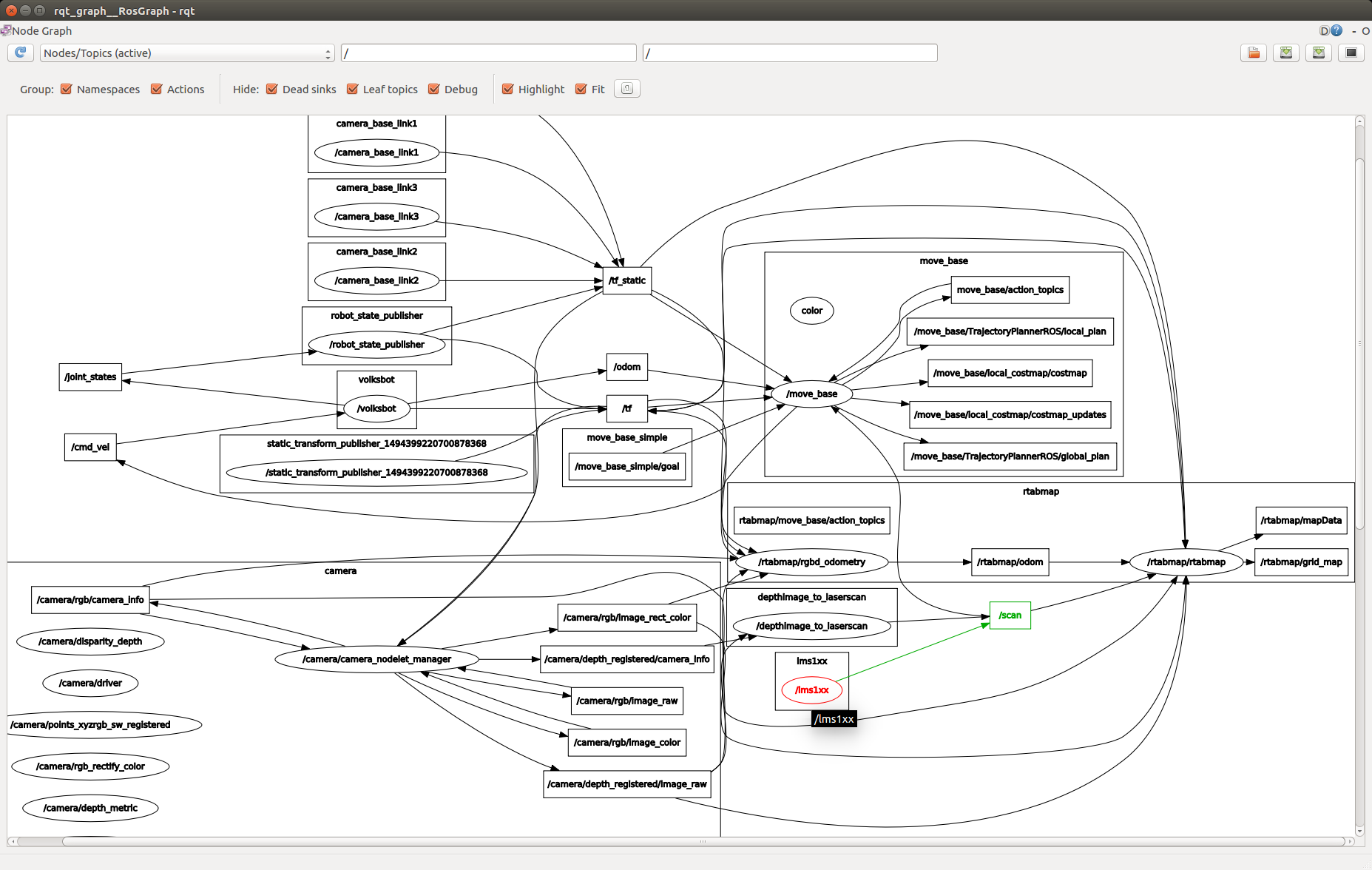Click the left green-arrow save icon
This screenshot has width=1372, height=870.
click(x=1286, y=53)
